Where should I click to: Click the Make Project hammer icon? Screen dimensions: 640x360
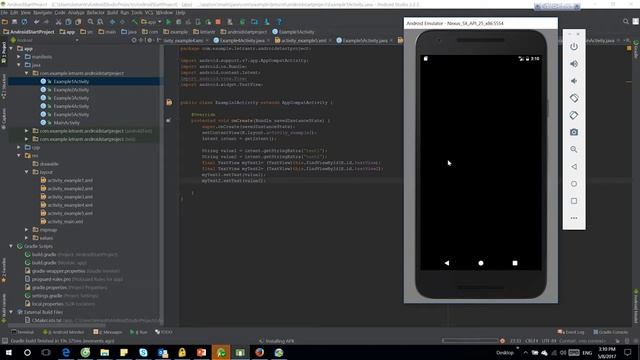[x=134, y=22]
